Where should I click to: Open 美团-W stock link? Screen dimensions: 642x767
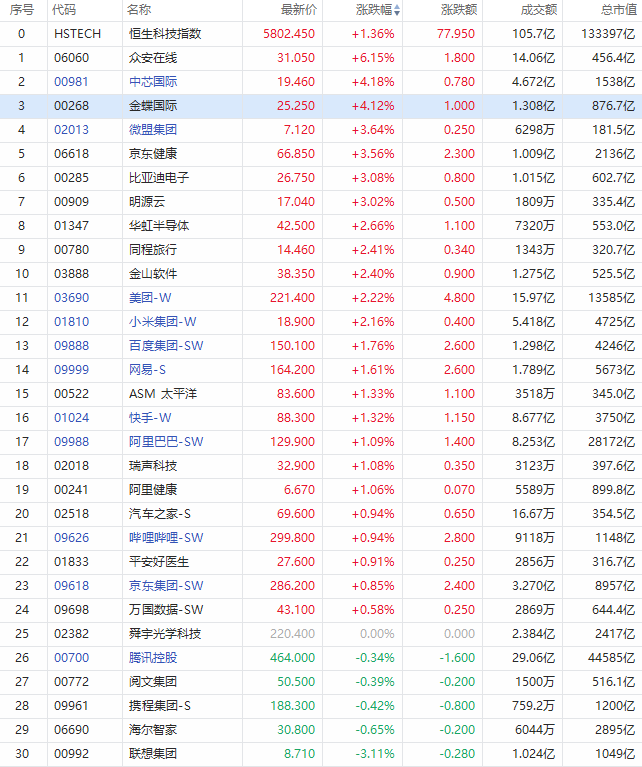pos(150,297)
